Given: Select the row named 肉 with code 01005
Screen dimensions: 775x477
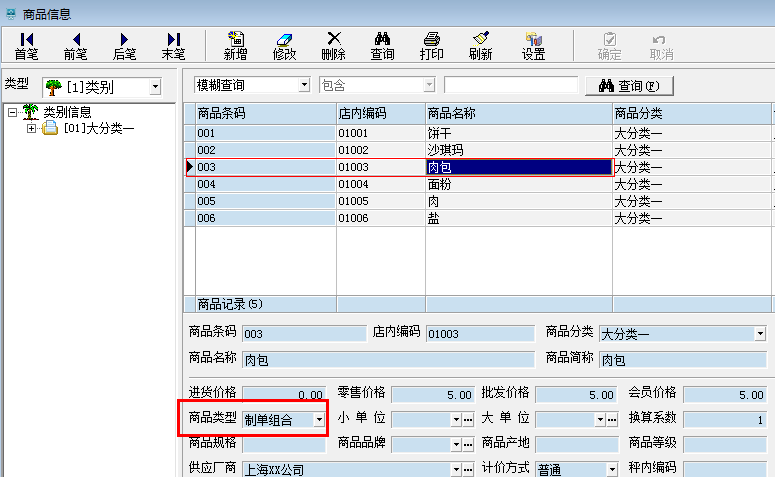Looking at the screenshot, I should pos(478,201).
